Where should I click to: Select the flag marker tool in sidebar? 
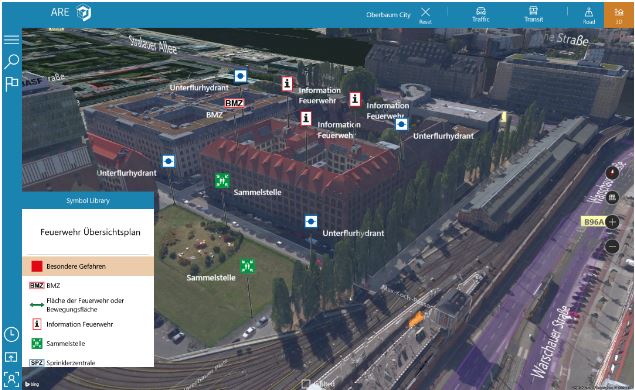tap(11, 84)
